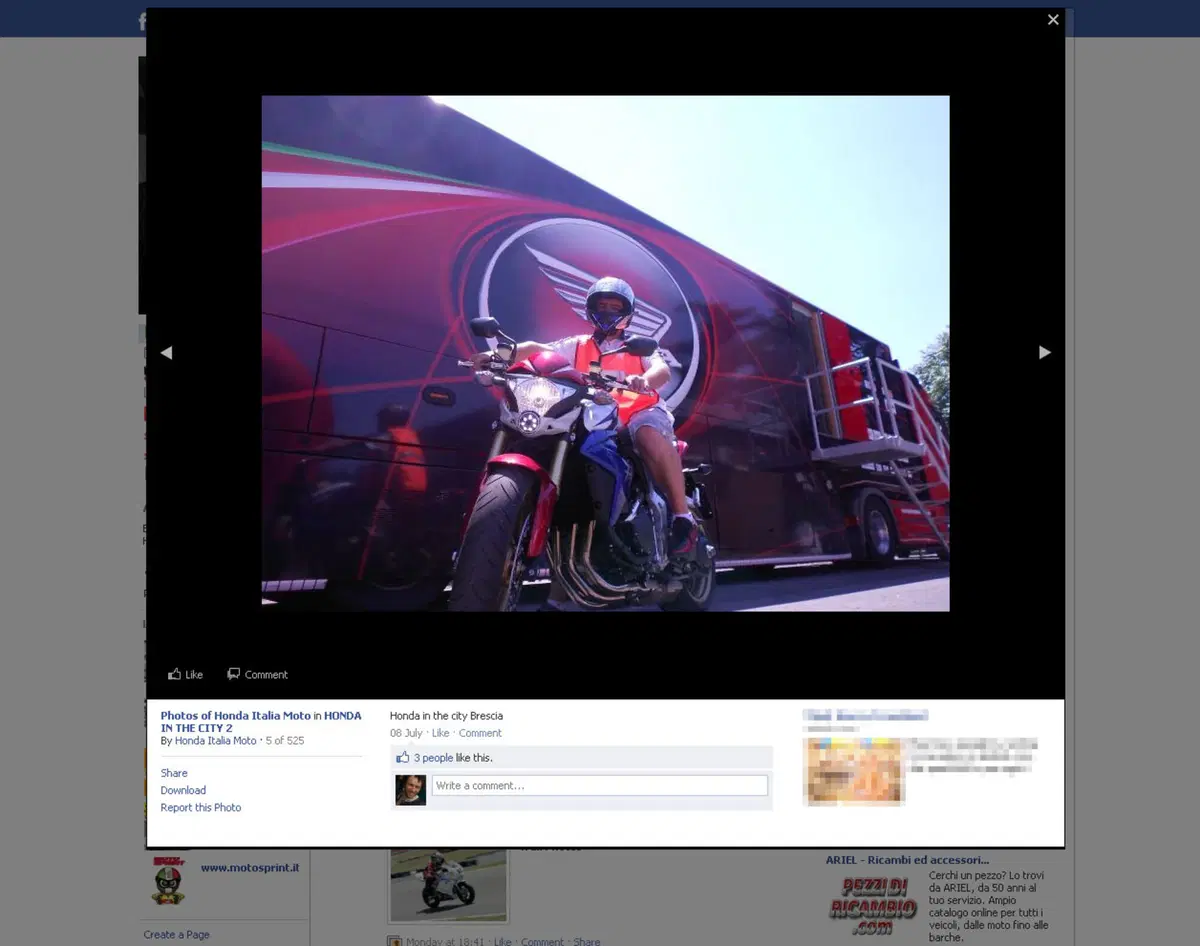Click Comment next to 08 July
Image resolution: width=1200 pixels, height=946 pixels.
click(x=480, y=733)
